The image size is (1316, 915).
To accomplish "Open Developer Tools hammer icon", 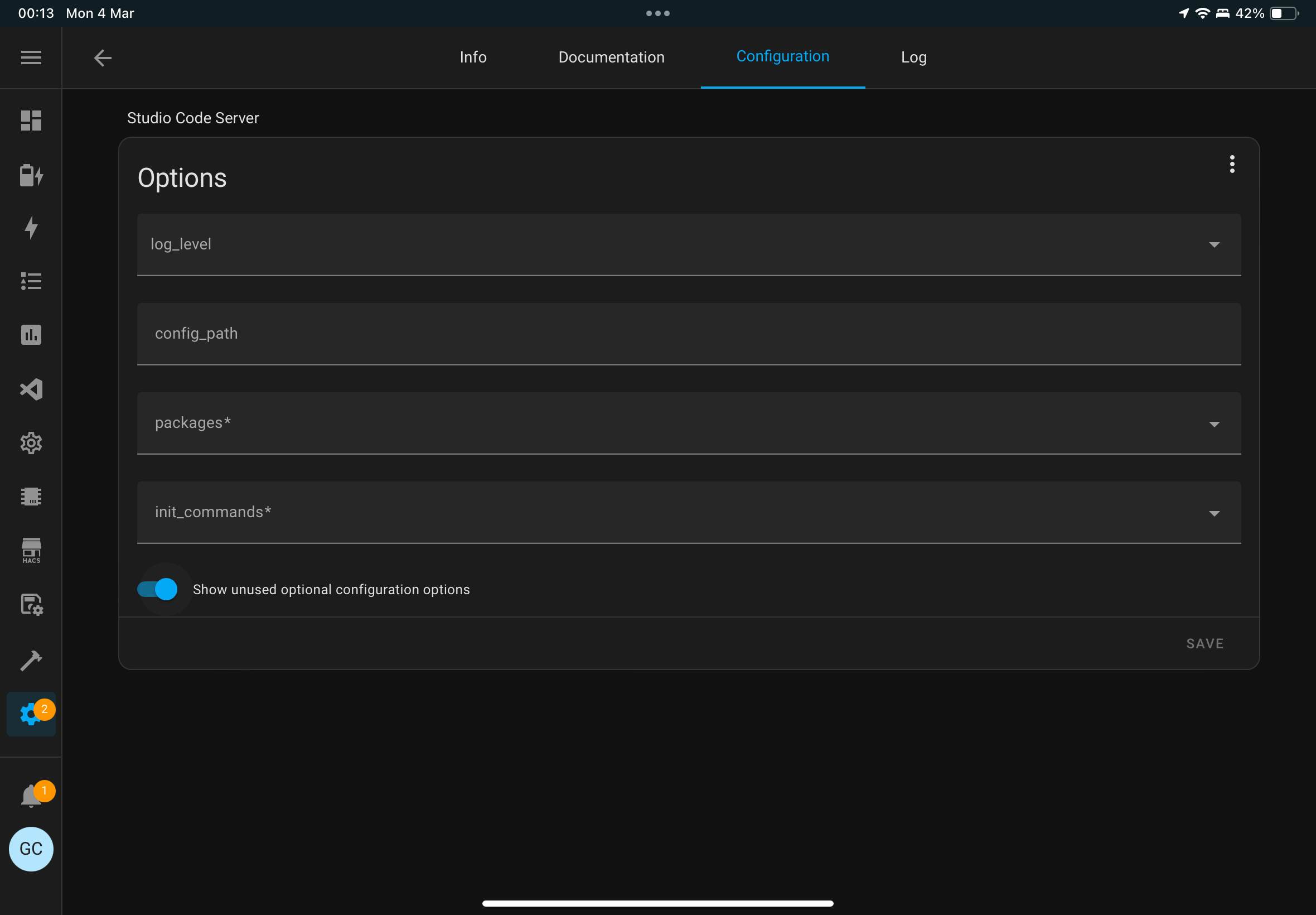I will click(31, 661).
